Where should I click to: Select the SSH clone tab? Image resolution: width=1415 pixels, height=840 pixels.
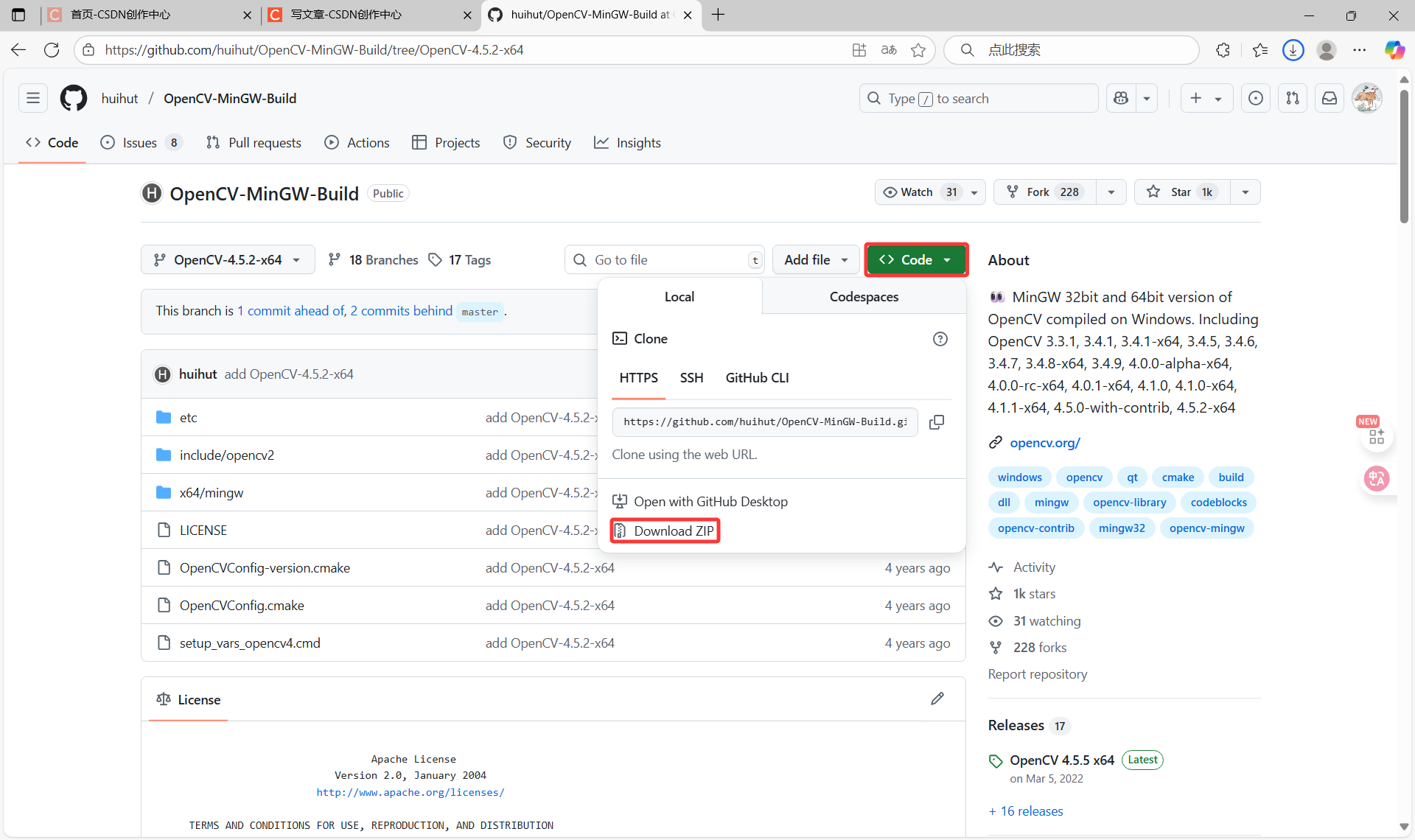click(x=691, y=378)
